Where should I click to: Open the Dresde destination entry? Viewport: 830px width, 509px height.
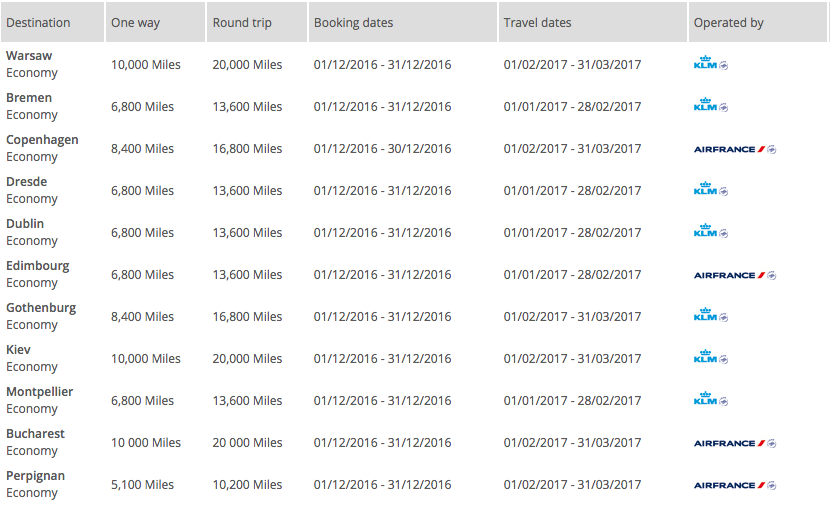coord(27,182)
